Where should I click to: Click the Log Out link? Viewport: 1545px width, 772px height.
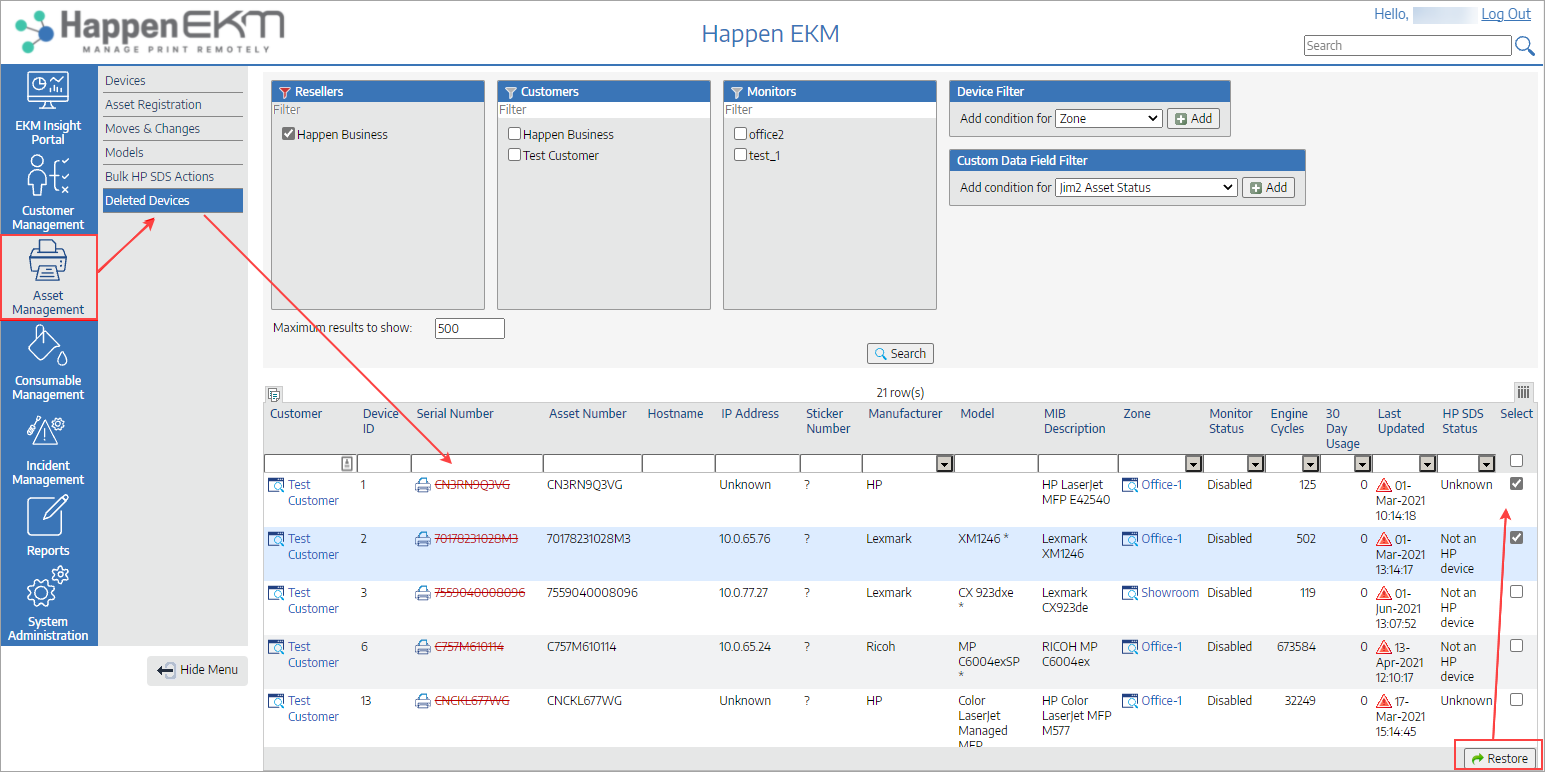pos(1506,14)
